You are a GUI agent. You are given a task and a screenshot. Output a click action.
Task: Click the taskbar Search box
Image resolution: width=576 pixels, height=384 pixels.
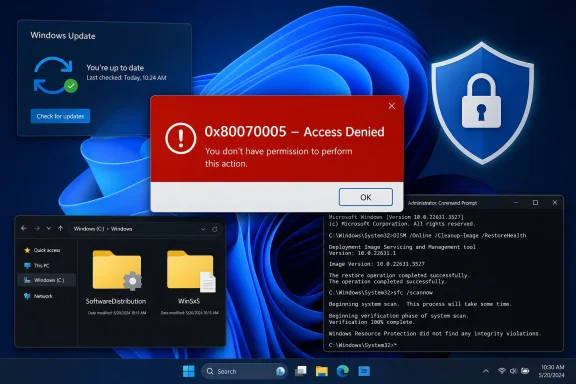click(x=244, y=371)
